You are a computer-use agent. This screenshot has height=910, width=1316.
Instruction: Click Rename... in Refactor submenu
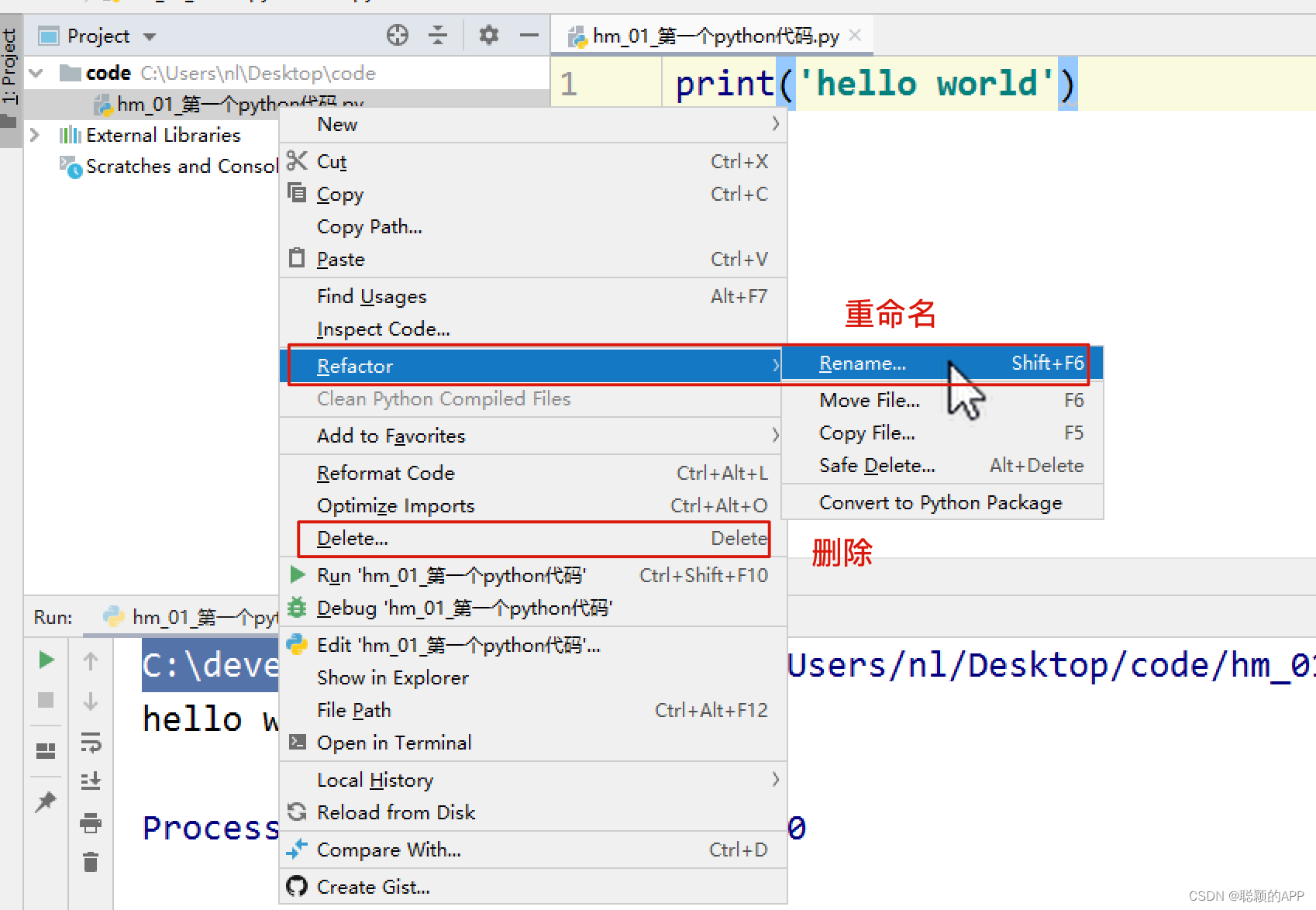942,363
